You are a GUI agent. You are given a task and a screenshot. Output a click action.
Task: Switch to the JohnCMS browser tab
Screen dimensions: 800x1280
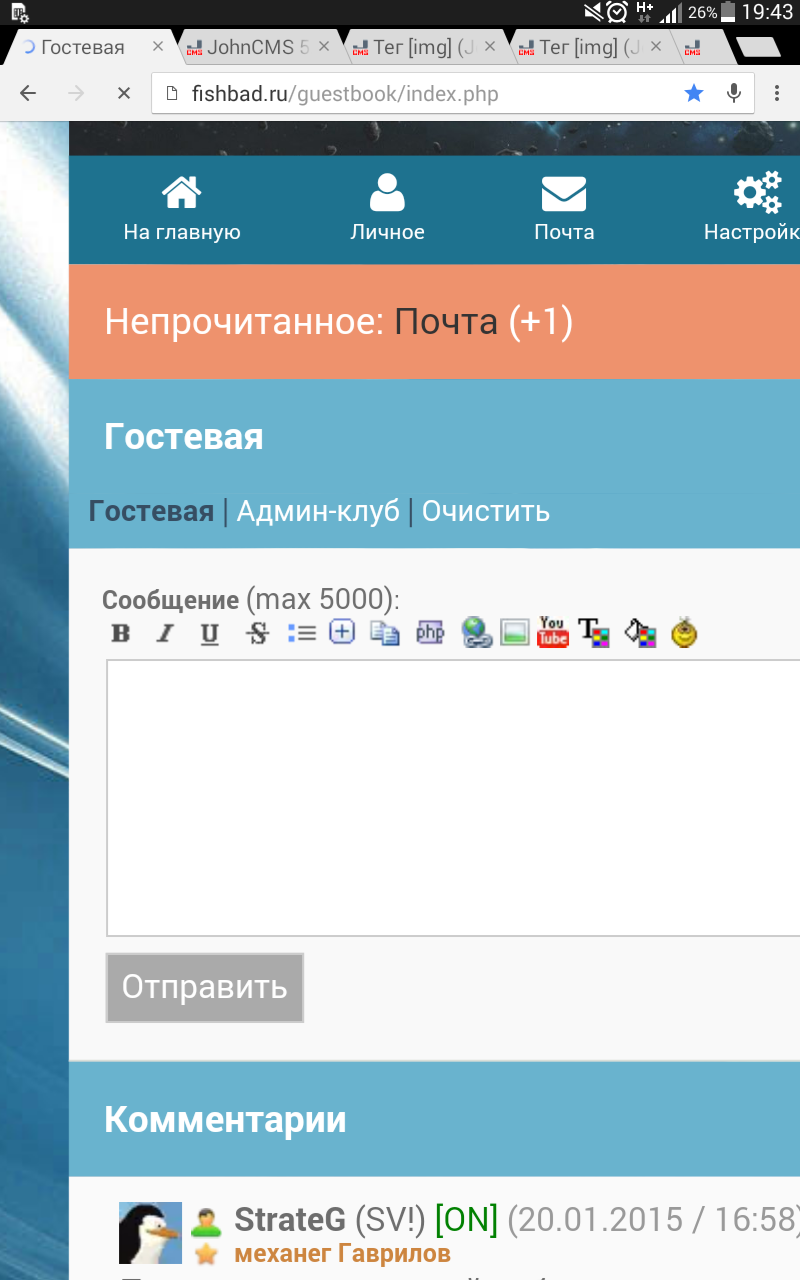tap(257, 47)
